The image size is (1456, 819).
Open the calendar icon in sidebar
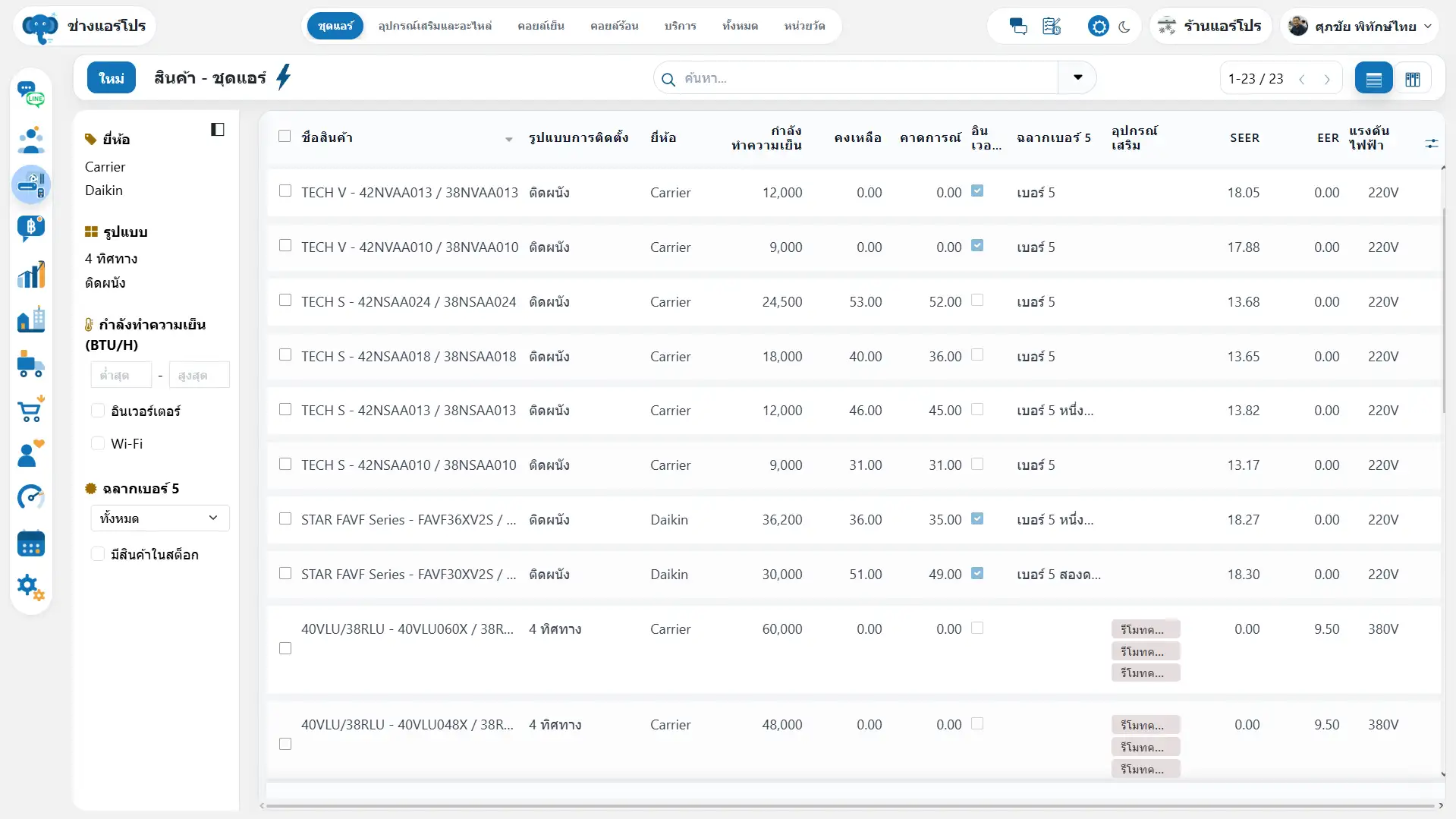[x=31, y=543]
